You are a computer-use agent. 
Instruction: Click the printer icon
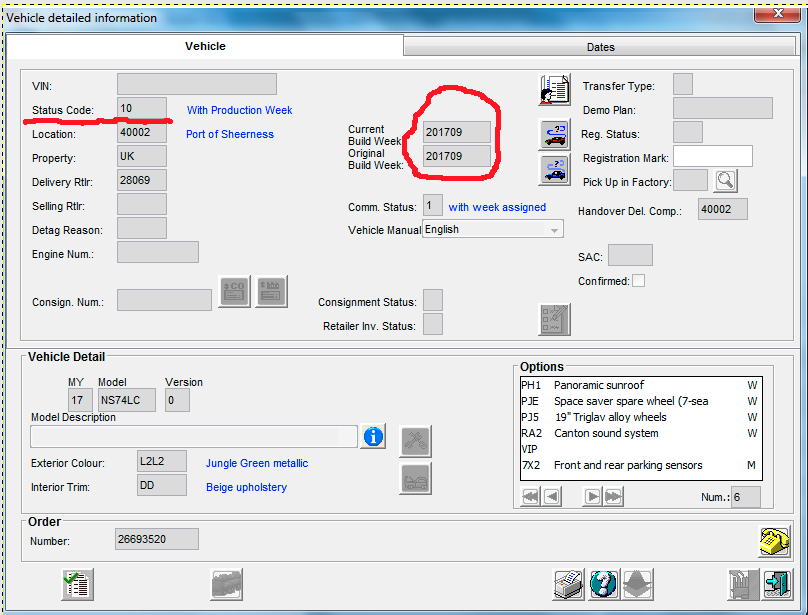568,585
